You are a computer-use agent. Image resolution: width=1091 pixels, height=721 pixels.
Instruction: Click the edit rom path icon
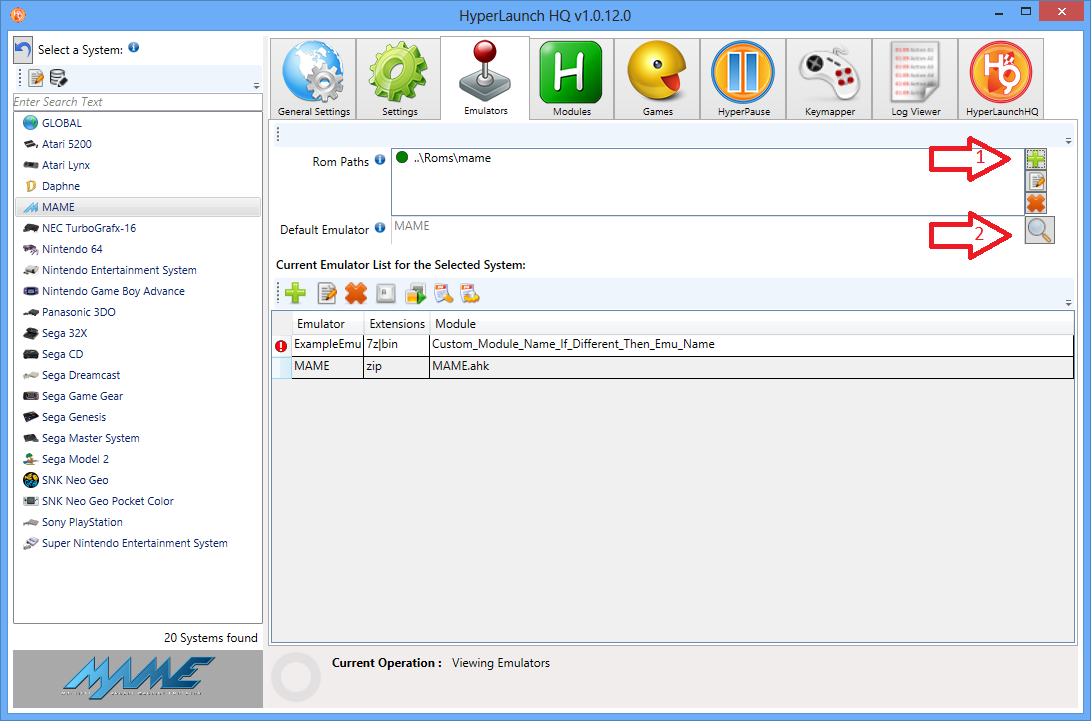point(1036,182)
